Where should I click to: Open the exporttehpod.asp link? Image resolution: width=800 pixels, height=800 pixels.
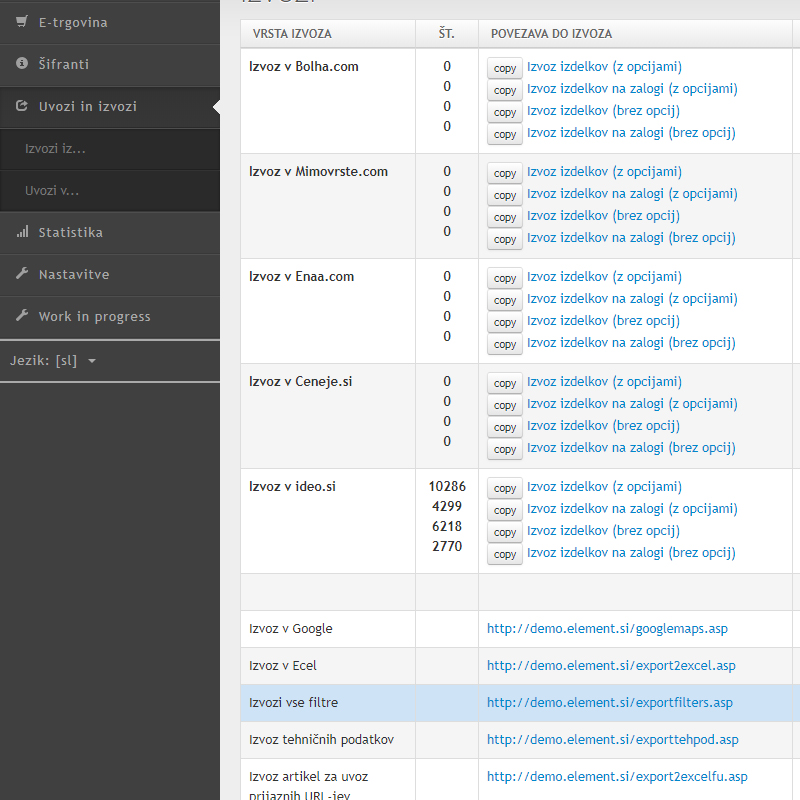coord(613,740)
